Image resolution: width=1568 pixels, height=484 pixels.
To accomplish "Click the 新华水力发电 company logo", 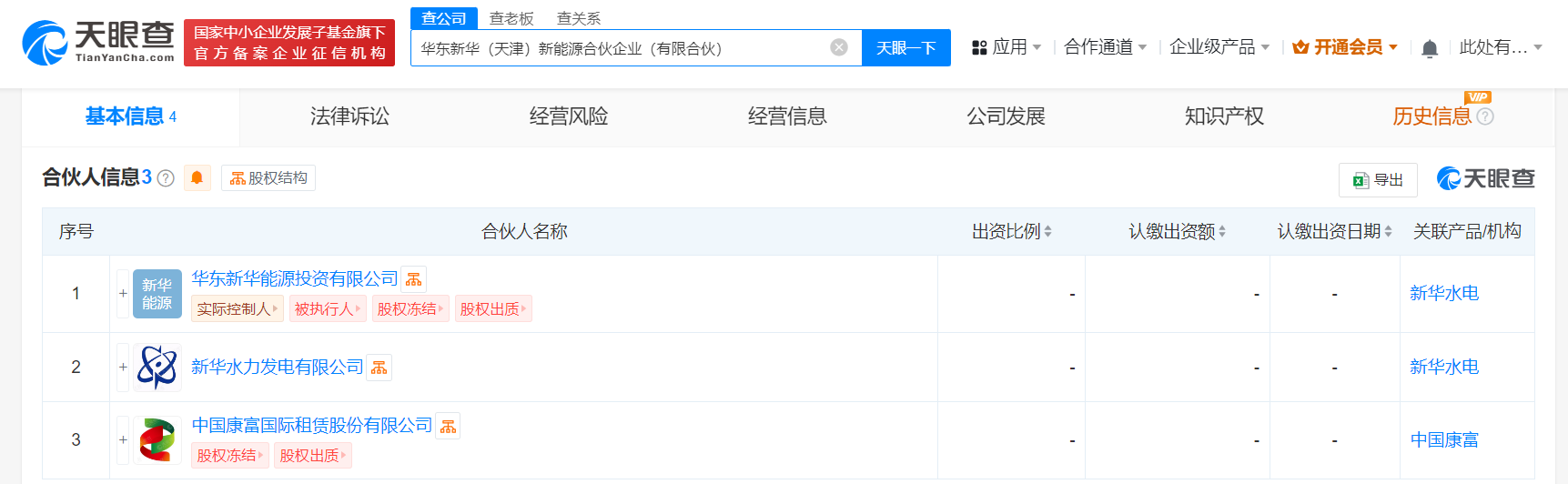I will pos(157,368).
